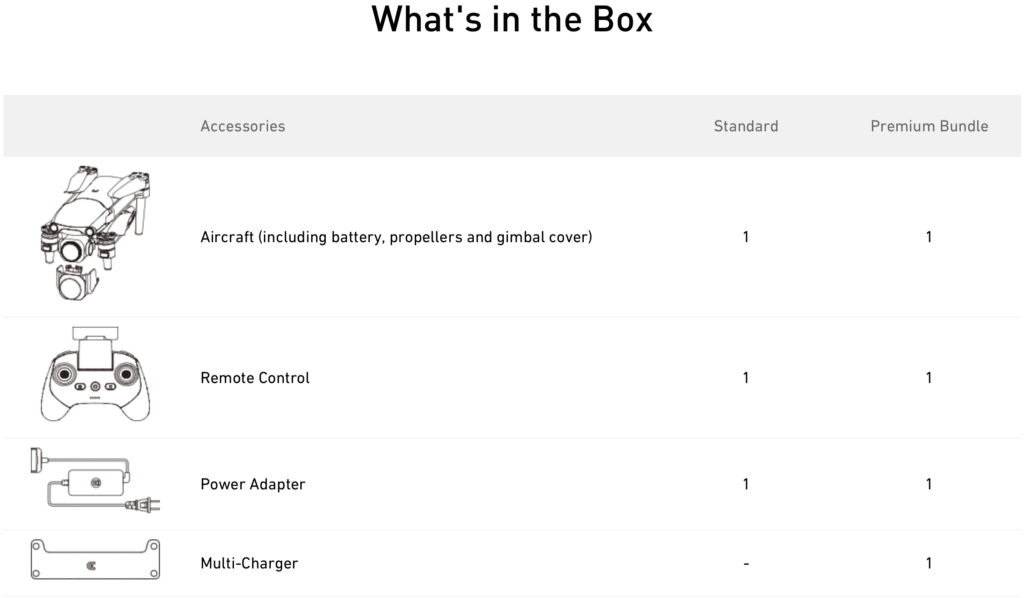Click the Remote Control Premium Bundle quantity

pyautogui.click(x=929, y=378)
